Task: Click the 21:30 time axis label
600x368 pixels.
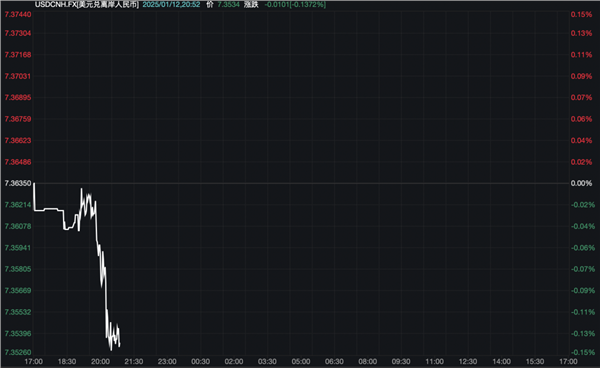Action: [134, 361]
